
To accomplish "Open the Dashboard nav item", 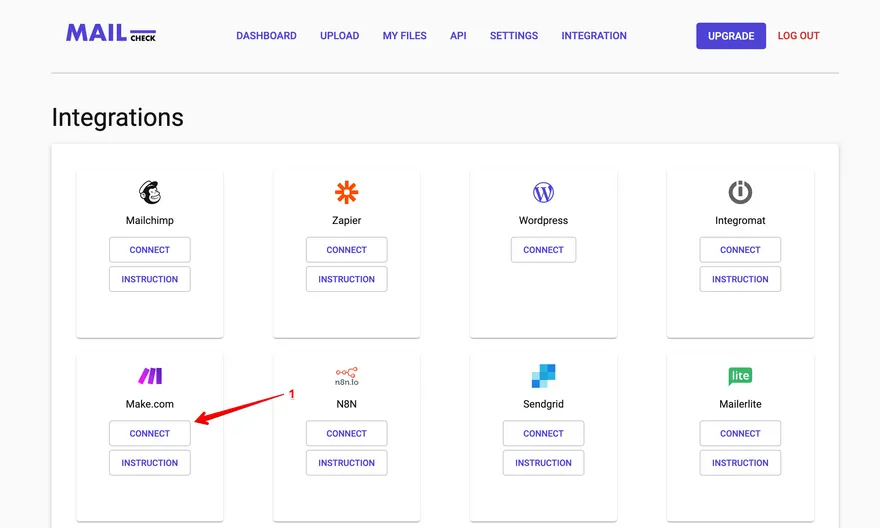I will coord(266,36).
